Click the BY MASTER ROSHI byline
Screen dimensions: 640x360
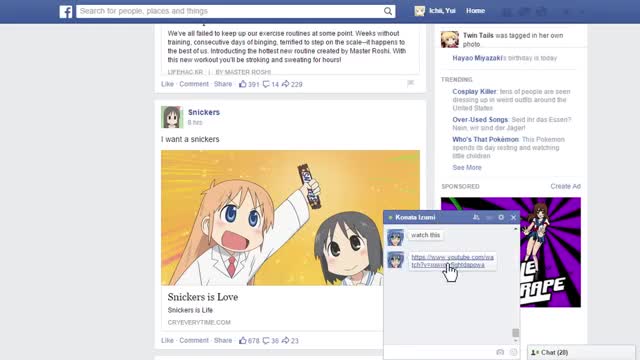pos(243,72)
